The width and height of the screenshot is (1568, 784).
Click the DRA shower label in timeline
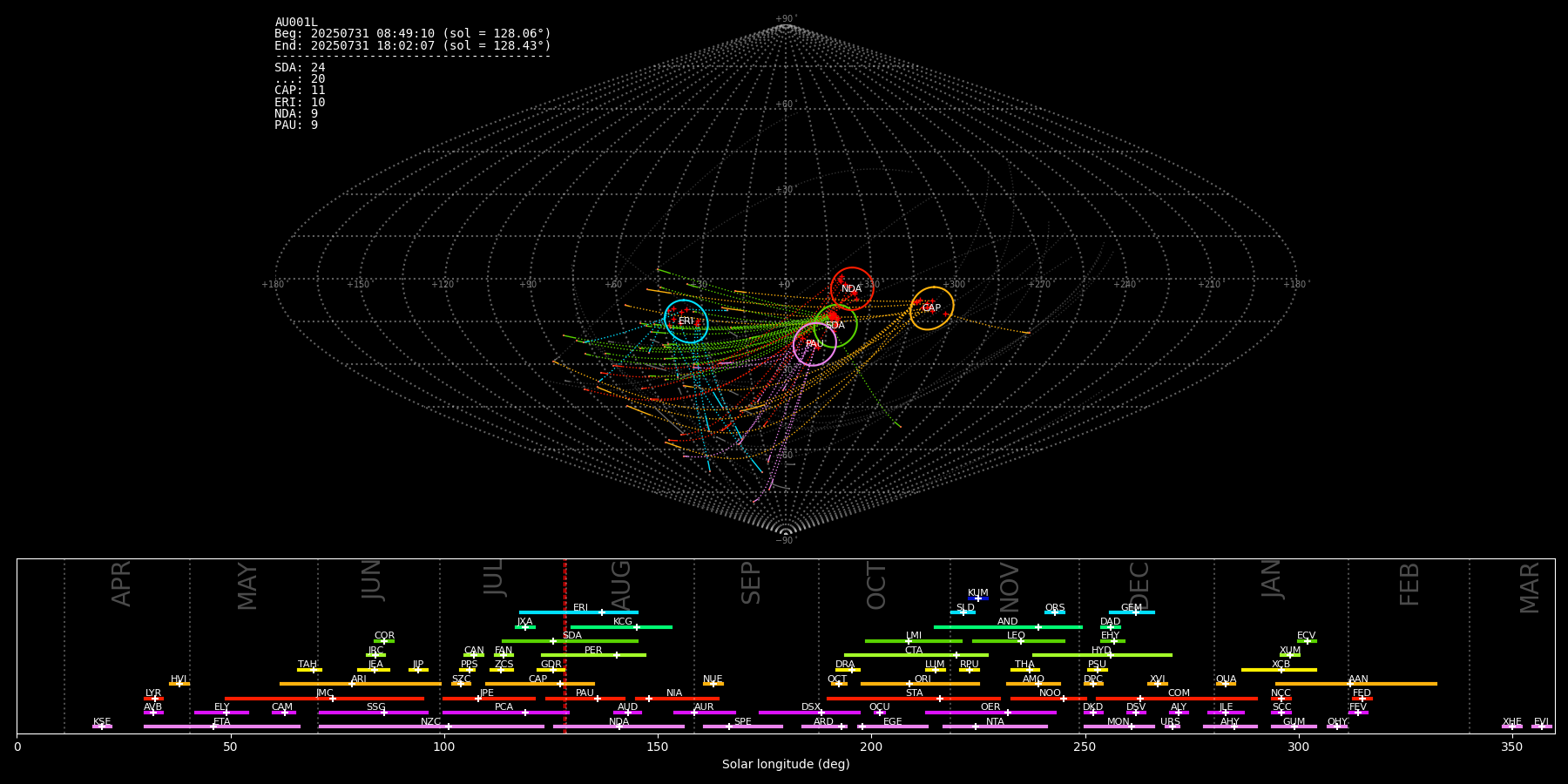pos(845,665)
